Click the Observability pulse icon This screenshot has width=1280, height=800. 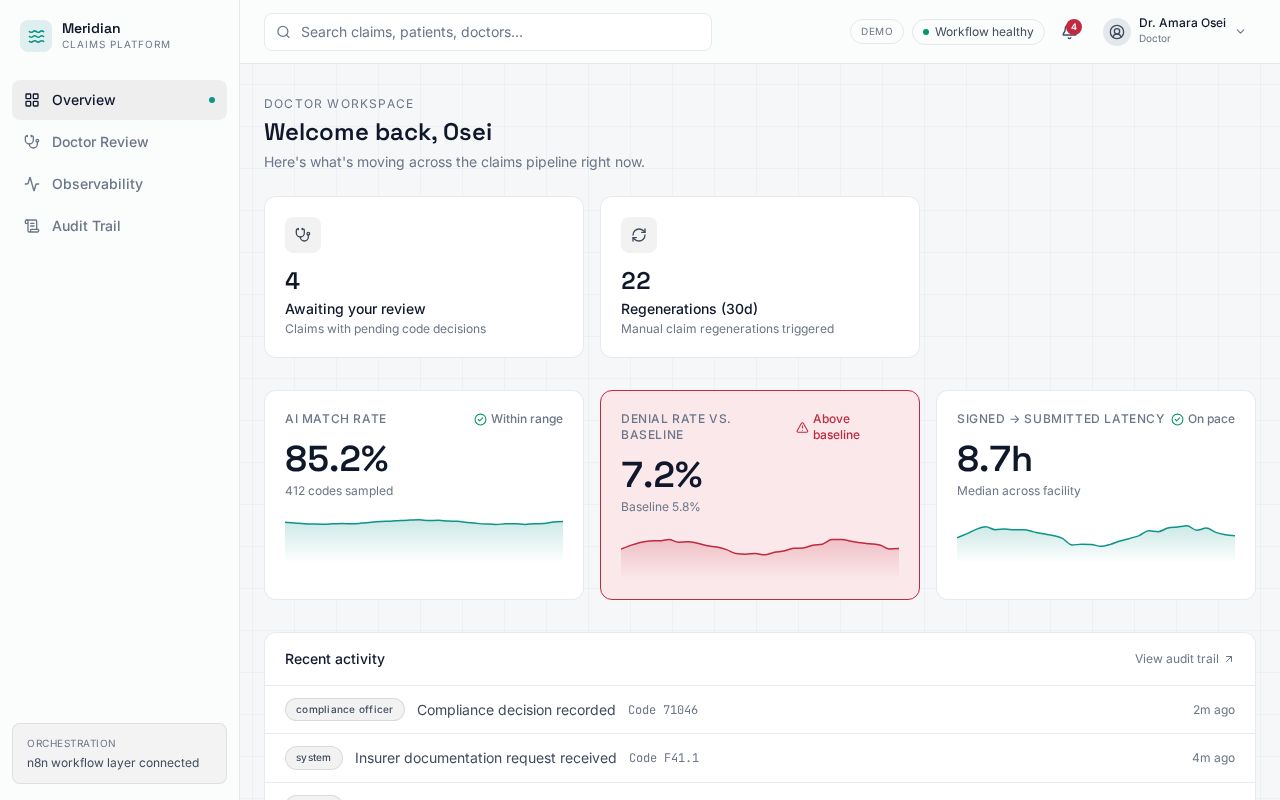pos(32,184)
